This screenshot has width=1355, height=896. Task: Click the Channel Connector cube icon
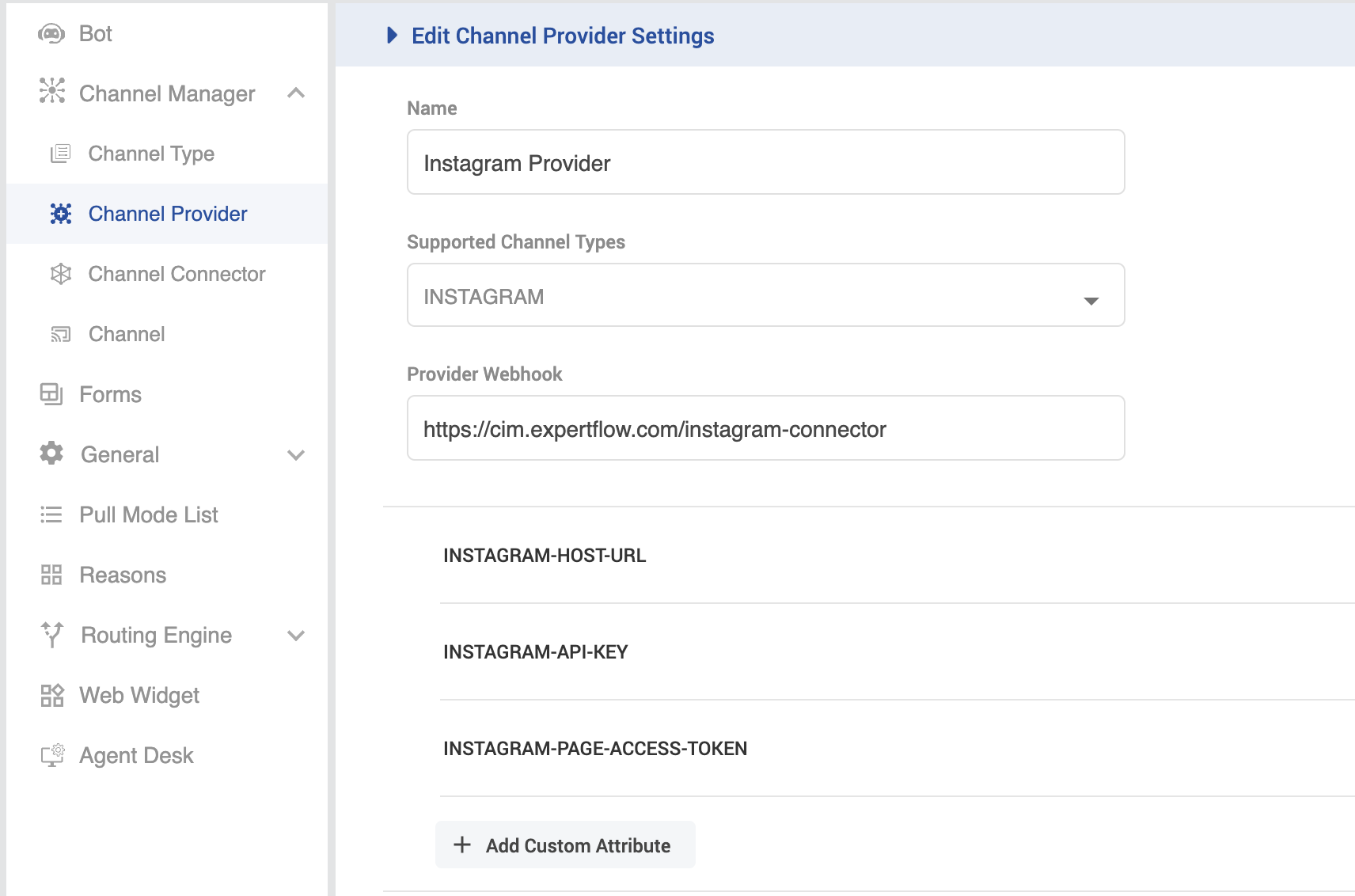[x=61, y=274]
